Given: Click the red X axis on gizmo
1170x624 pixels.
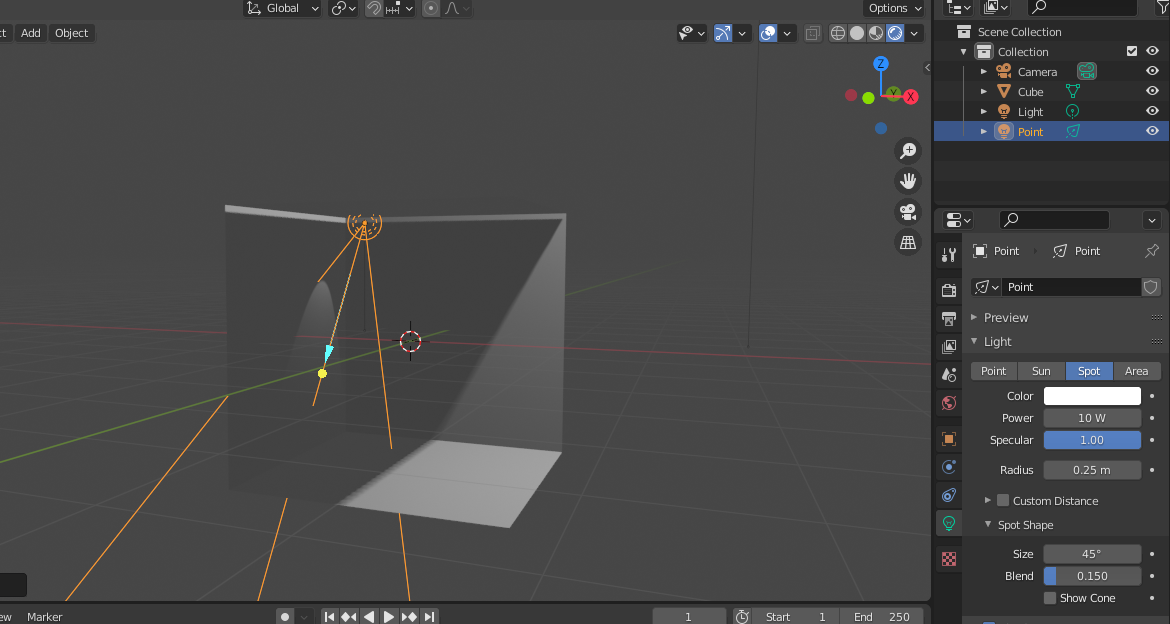Looking at the screenshot, I should [910, 97].
